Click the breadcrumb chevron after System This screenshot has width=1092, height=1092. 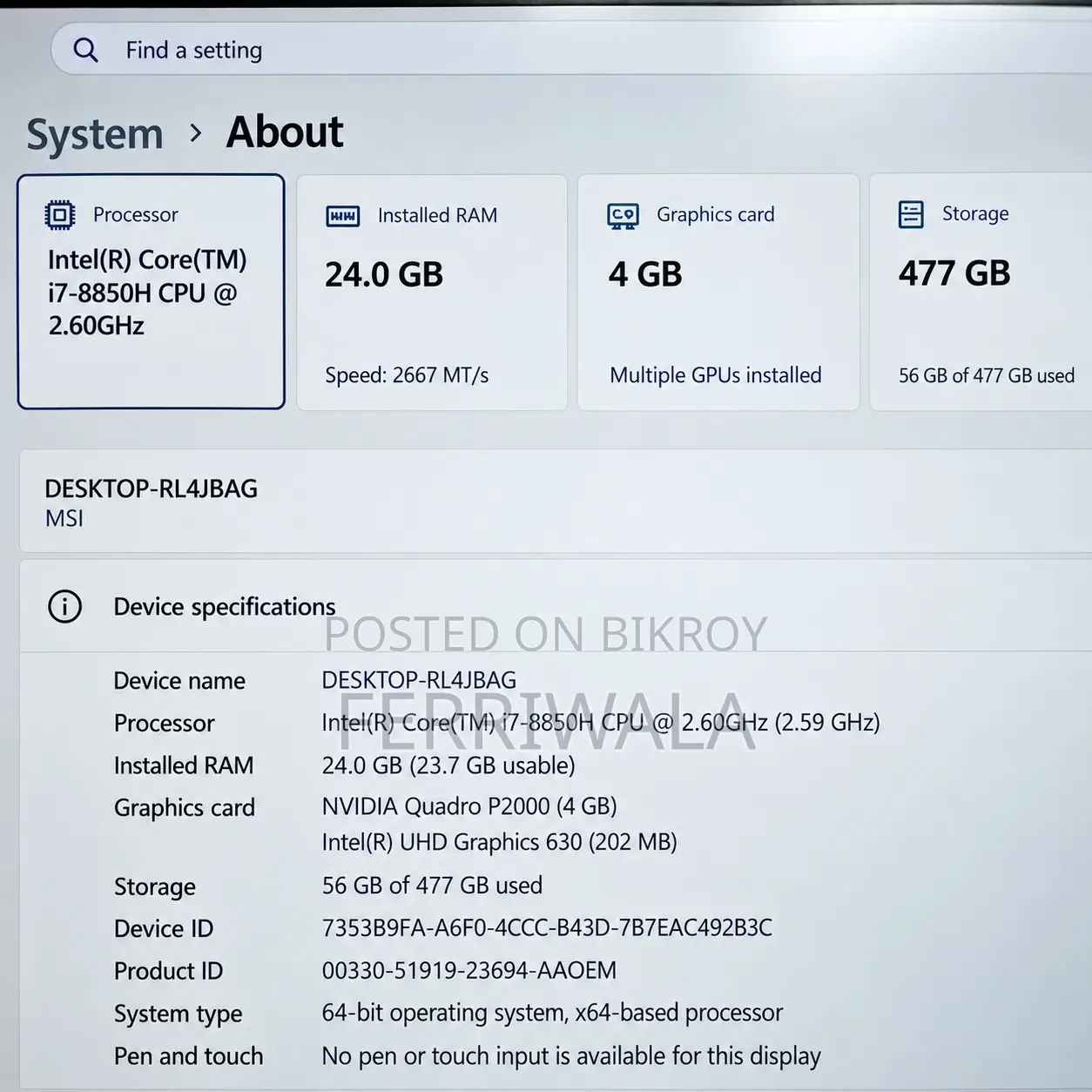tap(196, 133)
